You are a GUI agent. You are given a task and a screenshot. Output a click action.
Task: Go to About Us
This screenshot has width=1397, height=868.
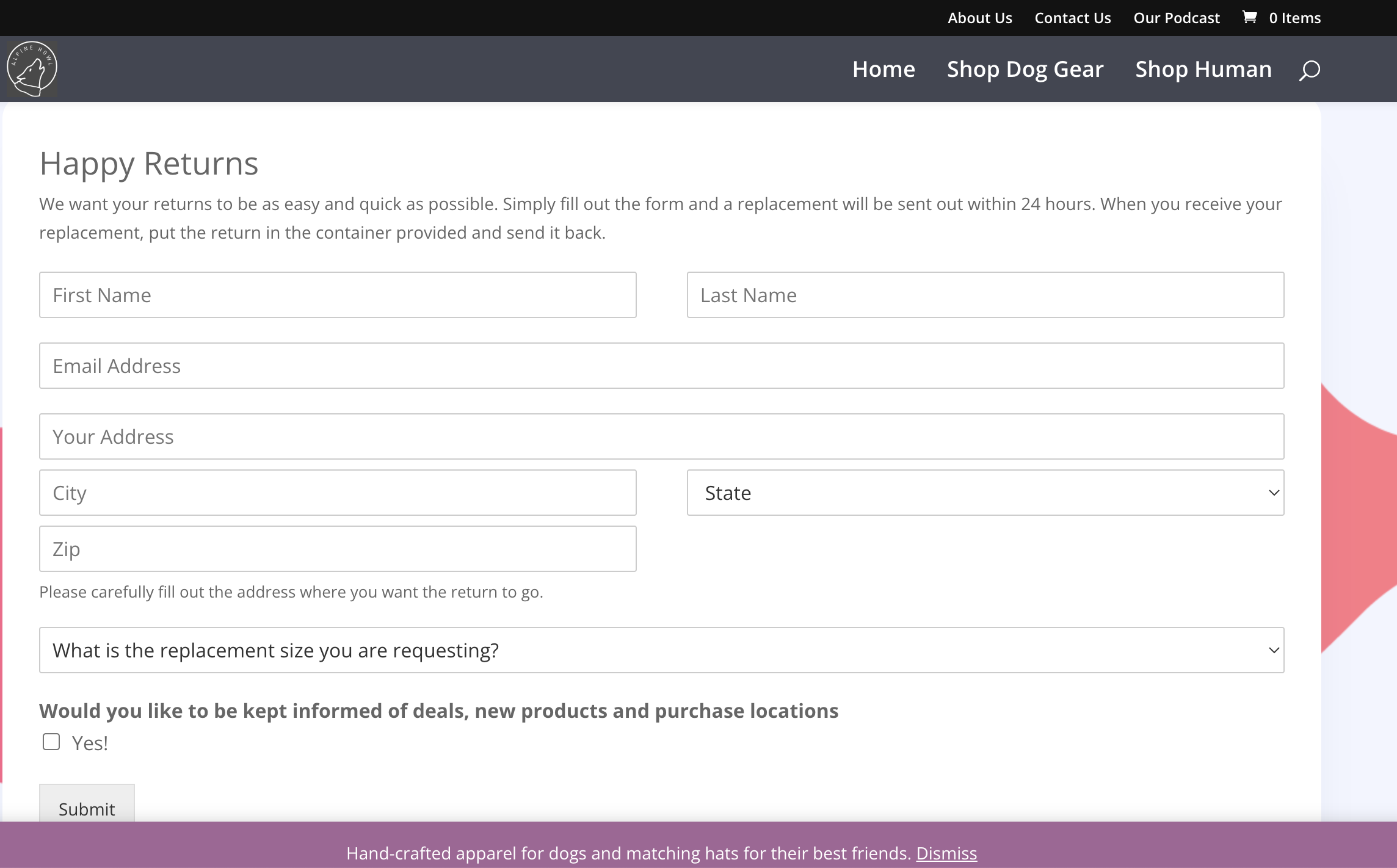click(x=979, y=17)
